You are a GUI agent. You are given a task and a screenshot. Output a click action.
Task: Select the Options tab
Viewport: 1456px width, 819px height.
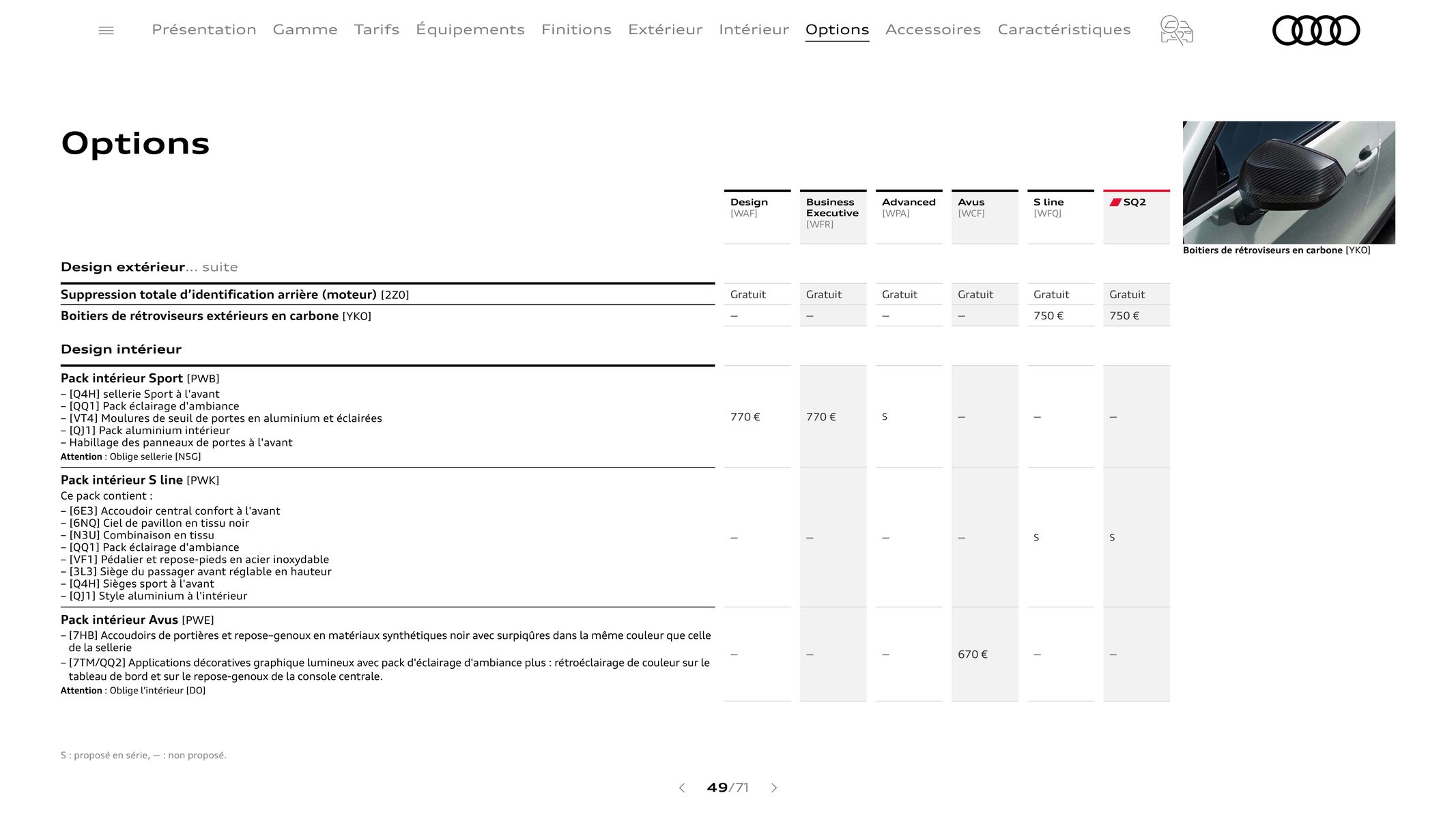pyautogui.click(x=837, y=29)
